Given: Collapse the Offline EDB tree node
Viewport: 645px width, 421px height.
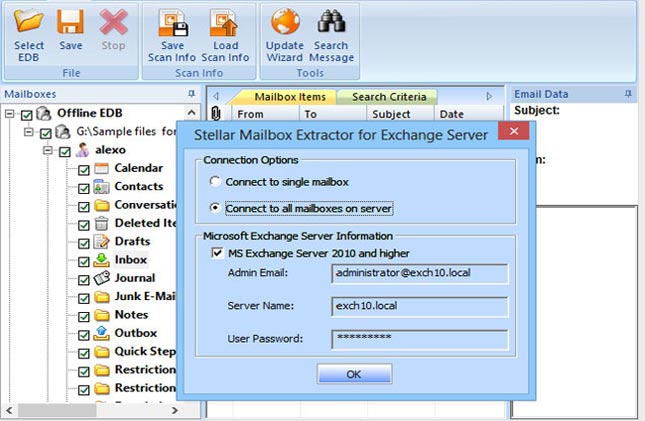Looking at the screenshot, I should (9, 114).
